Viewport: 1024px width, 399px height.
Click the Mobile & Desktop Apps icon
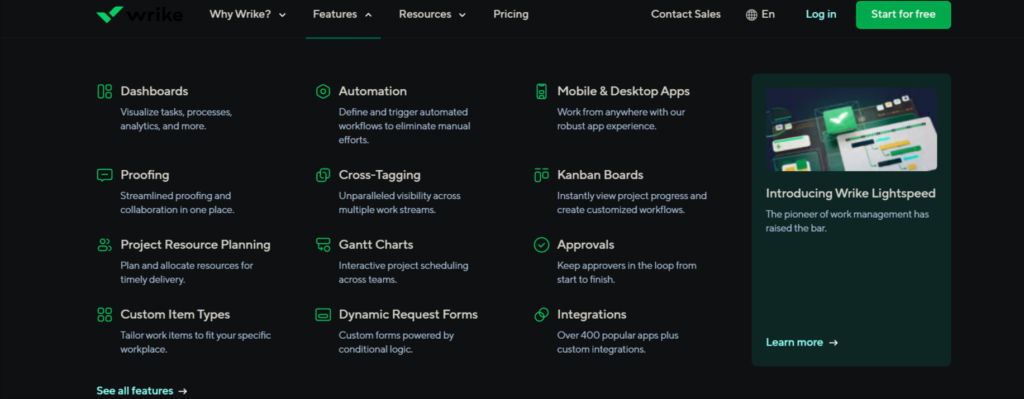(541, 91)
